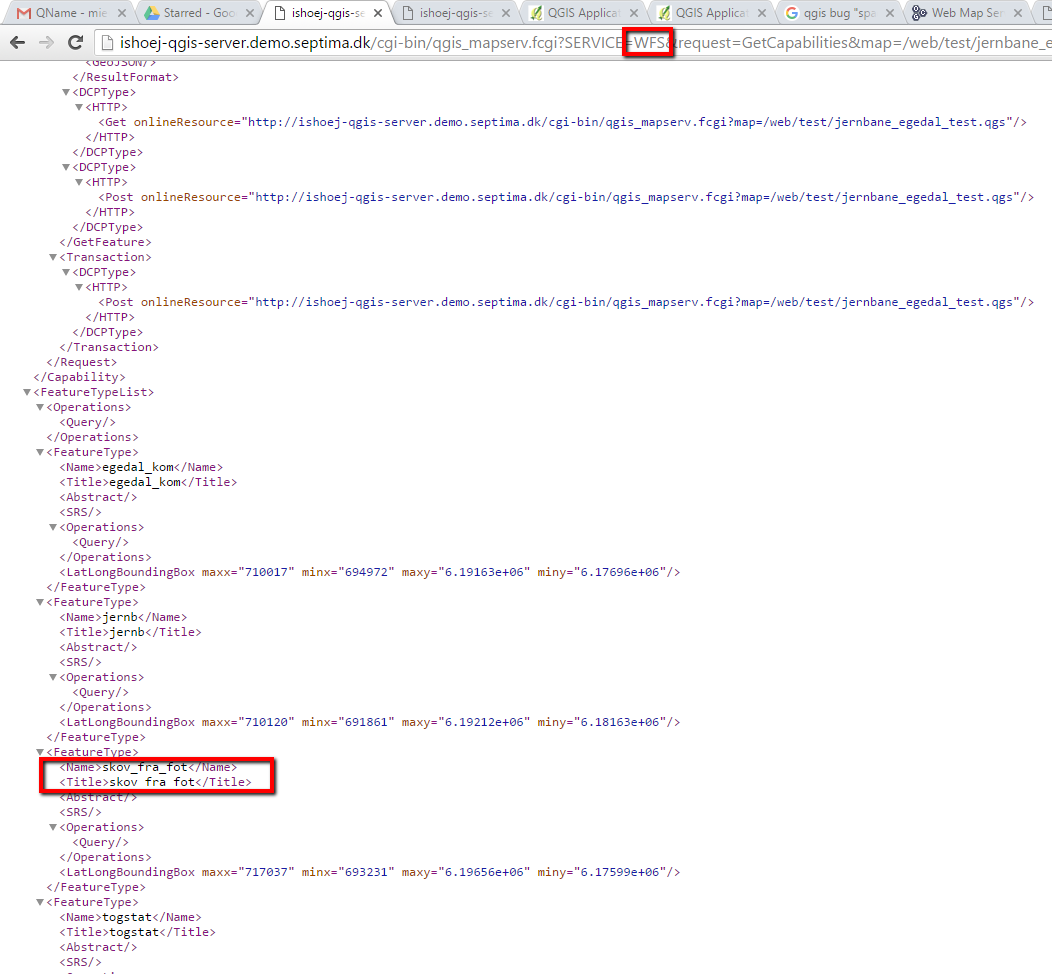Close the qgis bug Google search tab

point(891,13)
